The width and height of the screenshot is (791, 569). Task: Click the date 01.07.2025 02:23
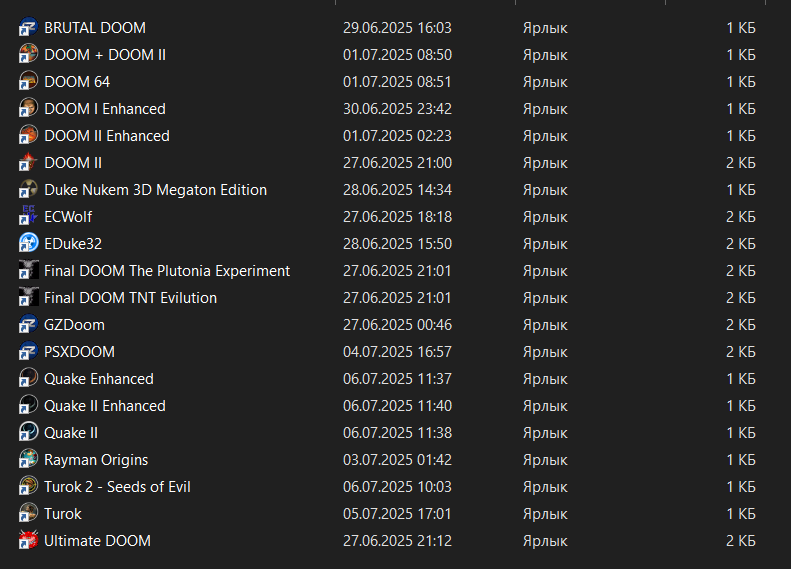(398, 136)
